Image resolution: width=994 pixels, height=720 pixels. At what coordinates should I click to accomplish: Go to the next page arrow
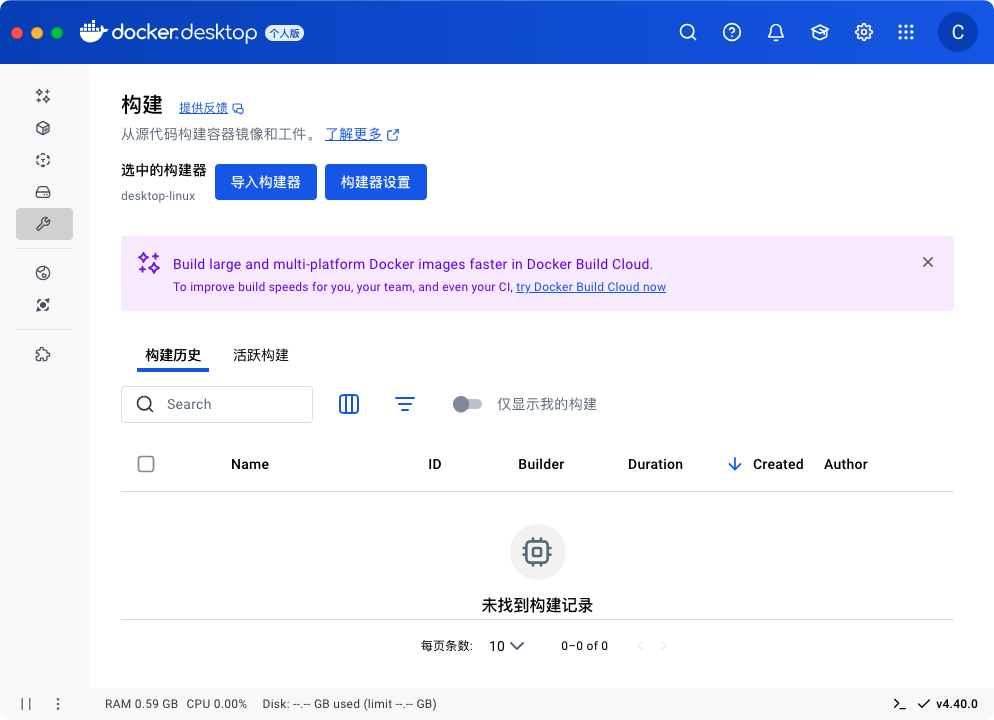point(664,646)
